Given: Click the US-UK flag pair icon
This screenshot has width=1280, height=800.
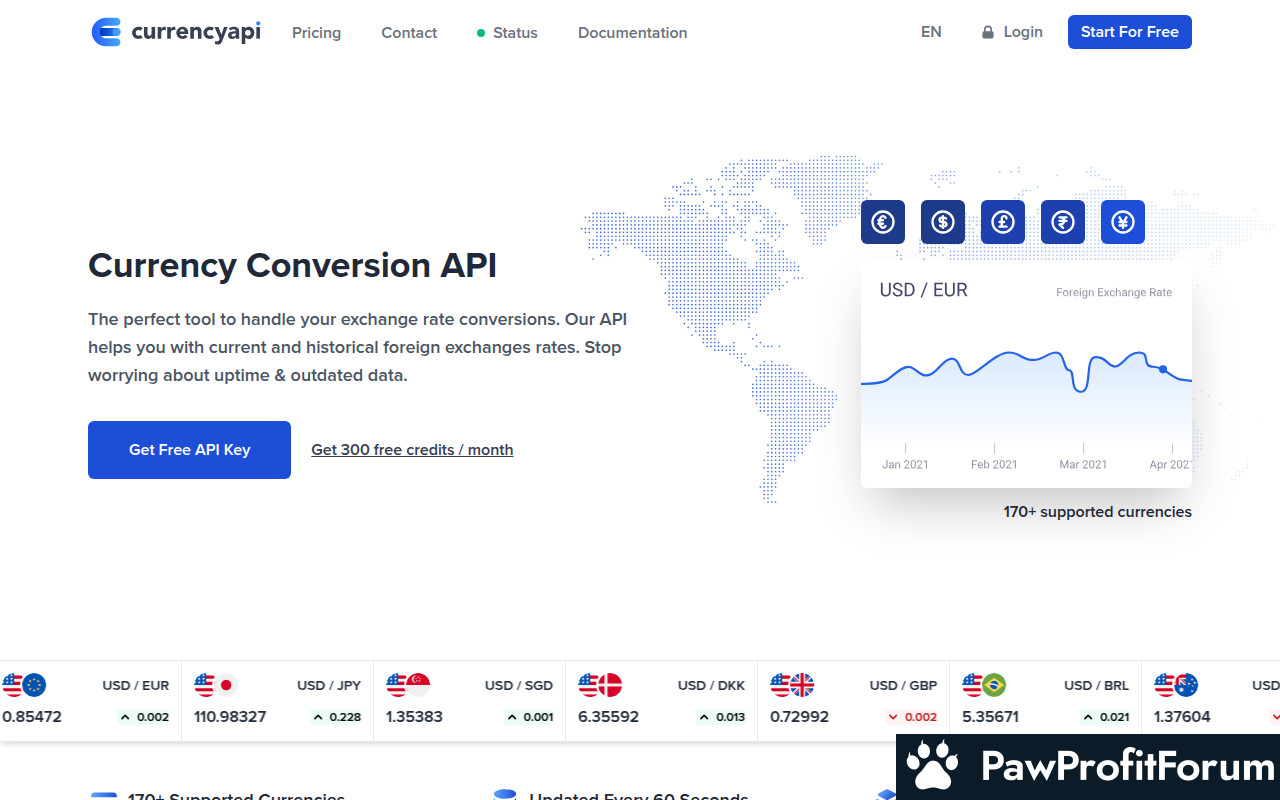Looking at the screenshot, I should pyautogui.click(x=792, y=685).
